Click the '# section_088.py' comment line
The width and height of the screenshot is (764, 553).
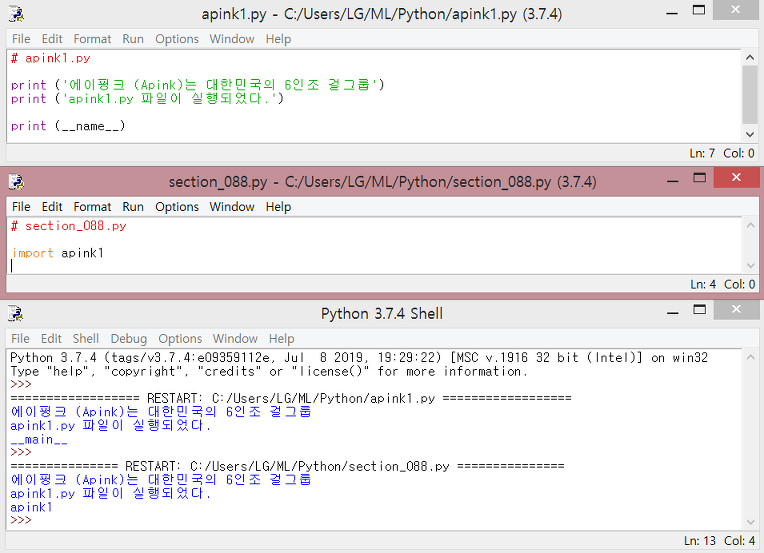click(x=69, y=226)
